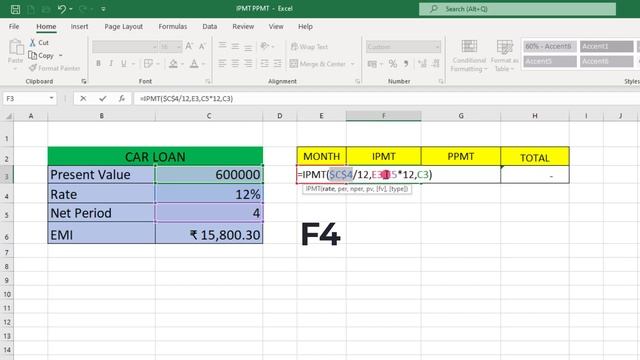Click Decrease Decimal icon
Screen dimensions: 640x360
(436, 64)
